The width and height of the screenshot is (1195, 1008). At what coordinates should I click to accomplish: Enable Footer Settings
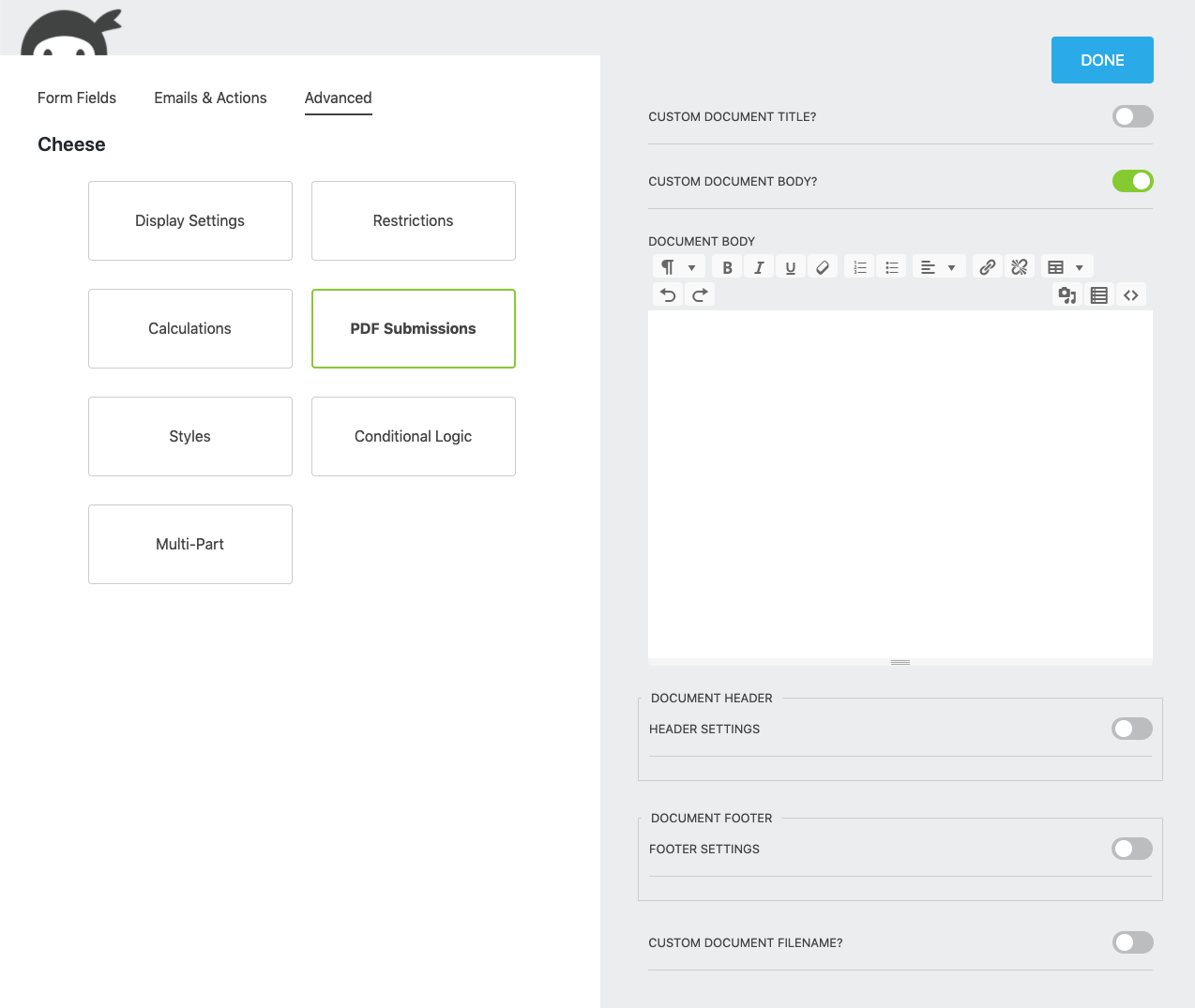tap(1131, 849)
